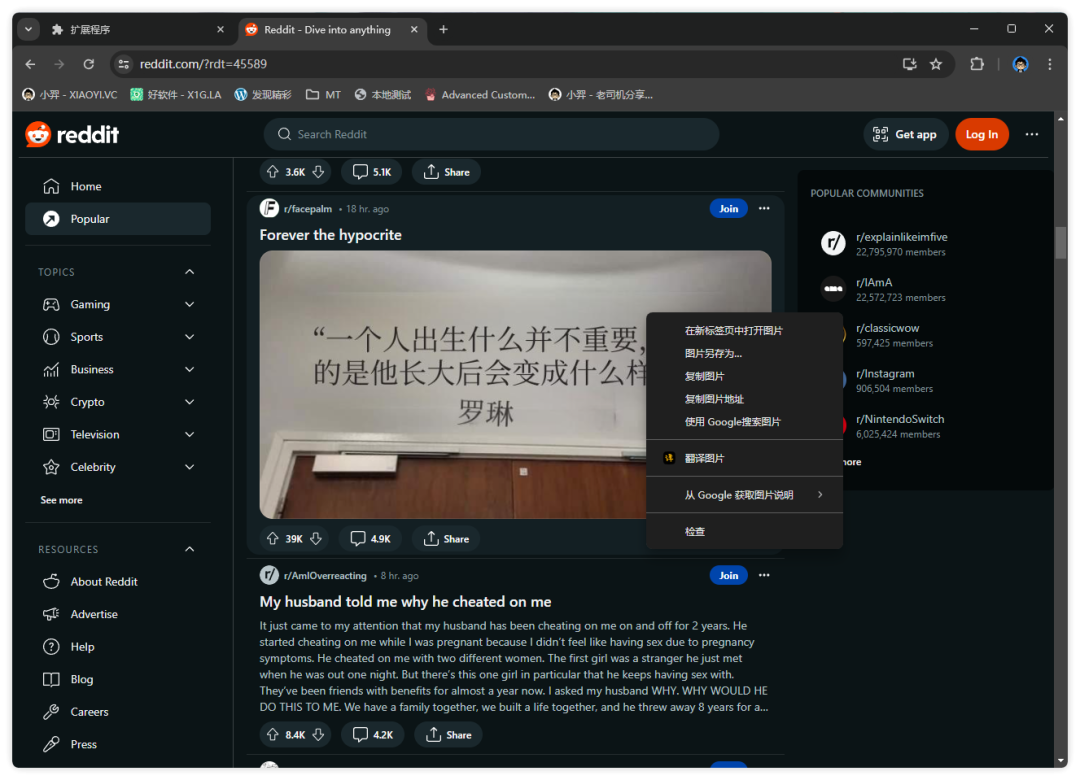Viewport: 1080px width, 780px height.
Task: Join the r/AmIOverreacting community
Action: (x=728, y=575)
